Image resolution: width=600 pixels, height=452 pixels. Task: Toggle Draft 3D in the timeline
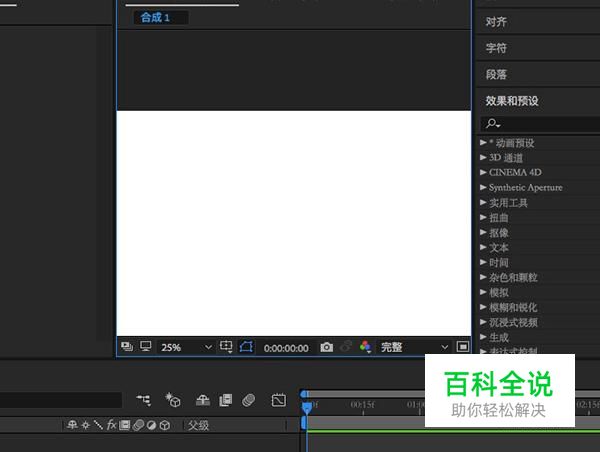point(173,400)
